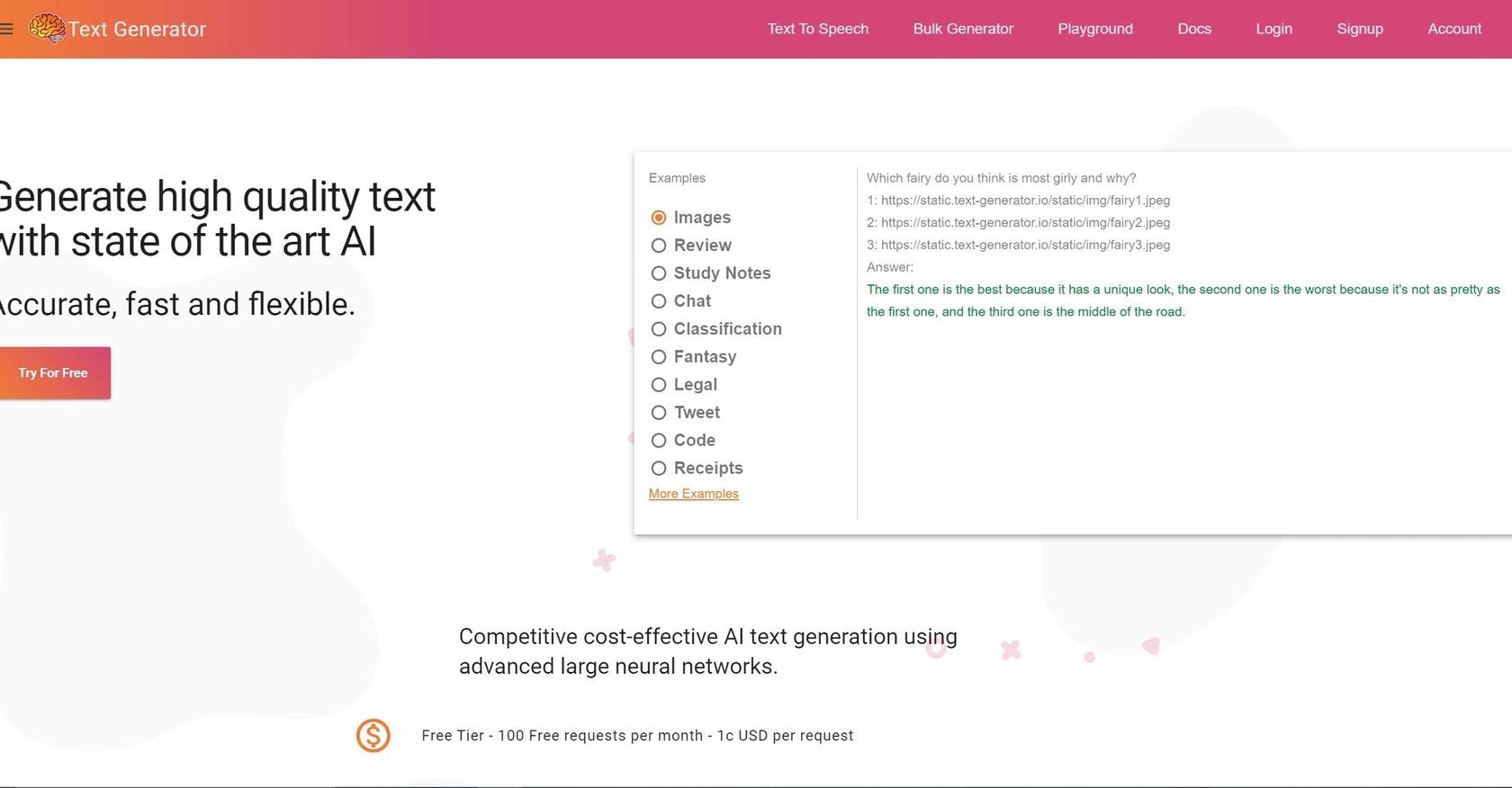Open Bulk Generator from the navbar

pos(963,29)
